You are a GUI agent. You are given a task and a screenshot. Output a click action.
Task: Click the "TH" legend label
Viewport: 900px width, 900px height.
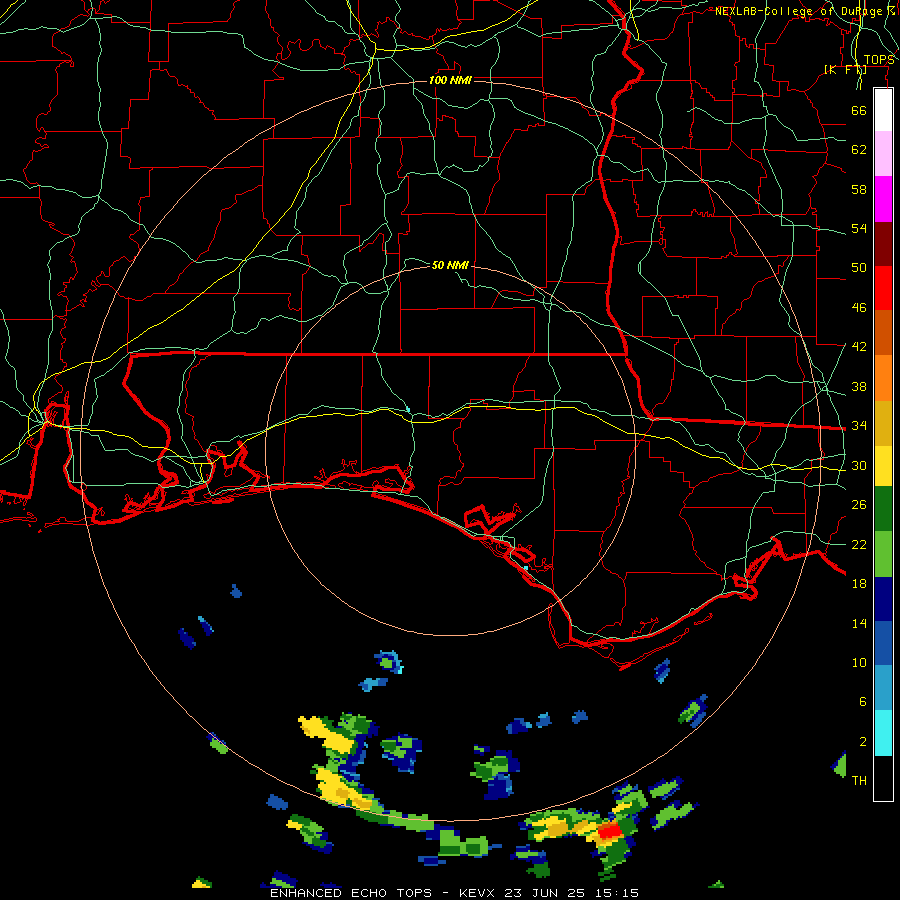point(859,781)
